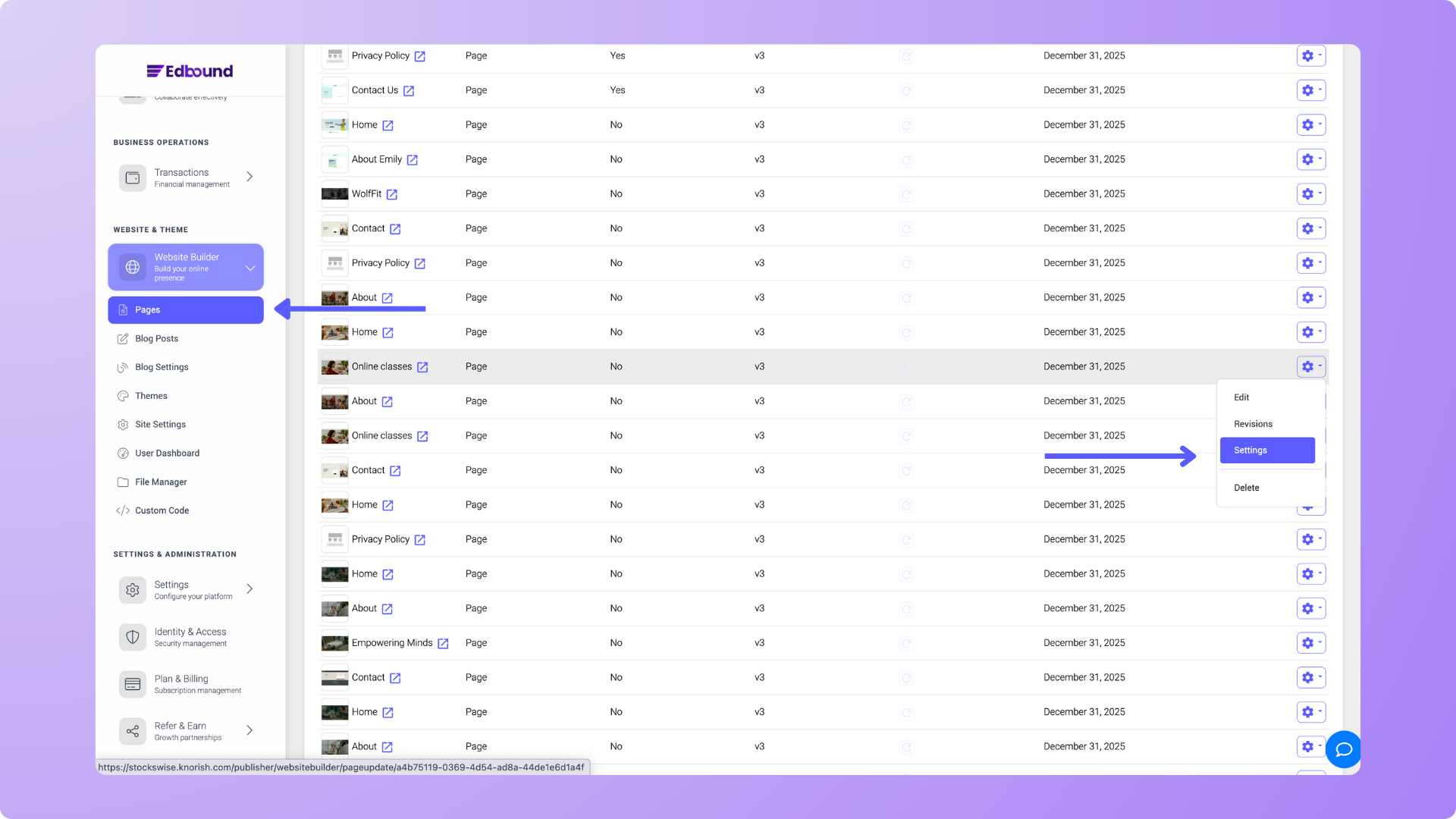The height and width of the screenshot is (819, 1456).
Task: Click the Online classes page thumbnail
Action: click(334, 367)
